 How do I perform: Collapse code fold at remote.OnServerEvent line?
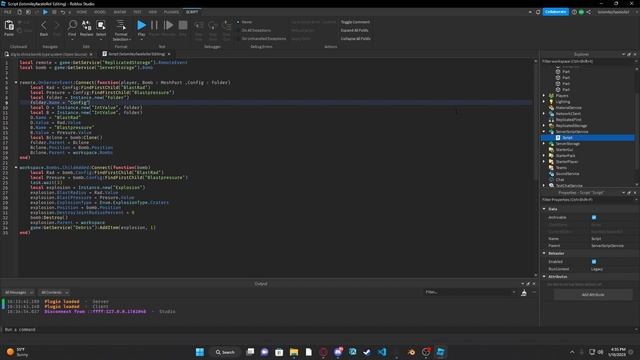coord(16,82)
